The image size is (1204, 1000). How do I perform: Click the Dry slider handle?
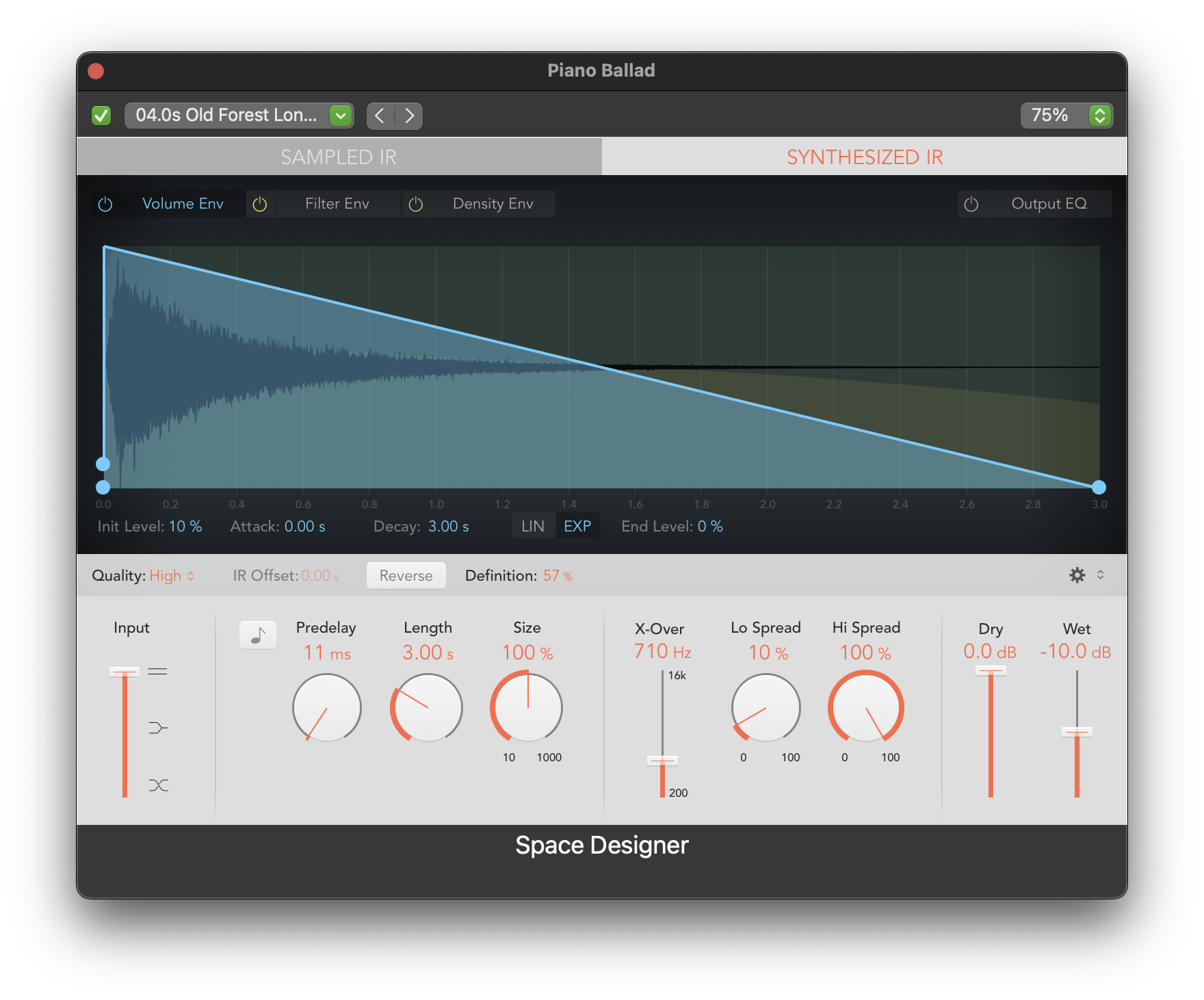(991, 671)
